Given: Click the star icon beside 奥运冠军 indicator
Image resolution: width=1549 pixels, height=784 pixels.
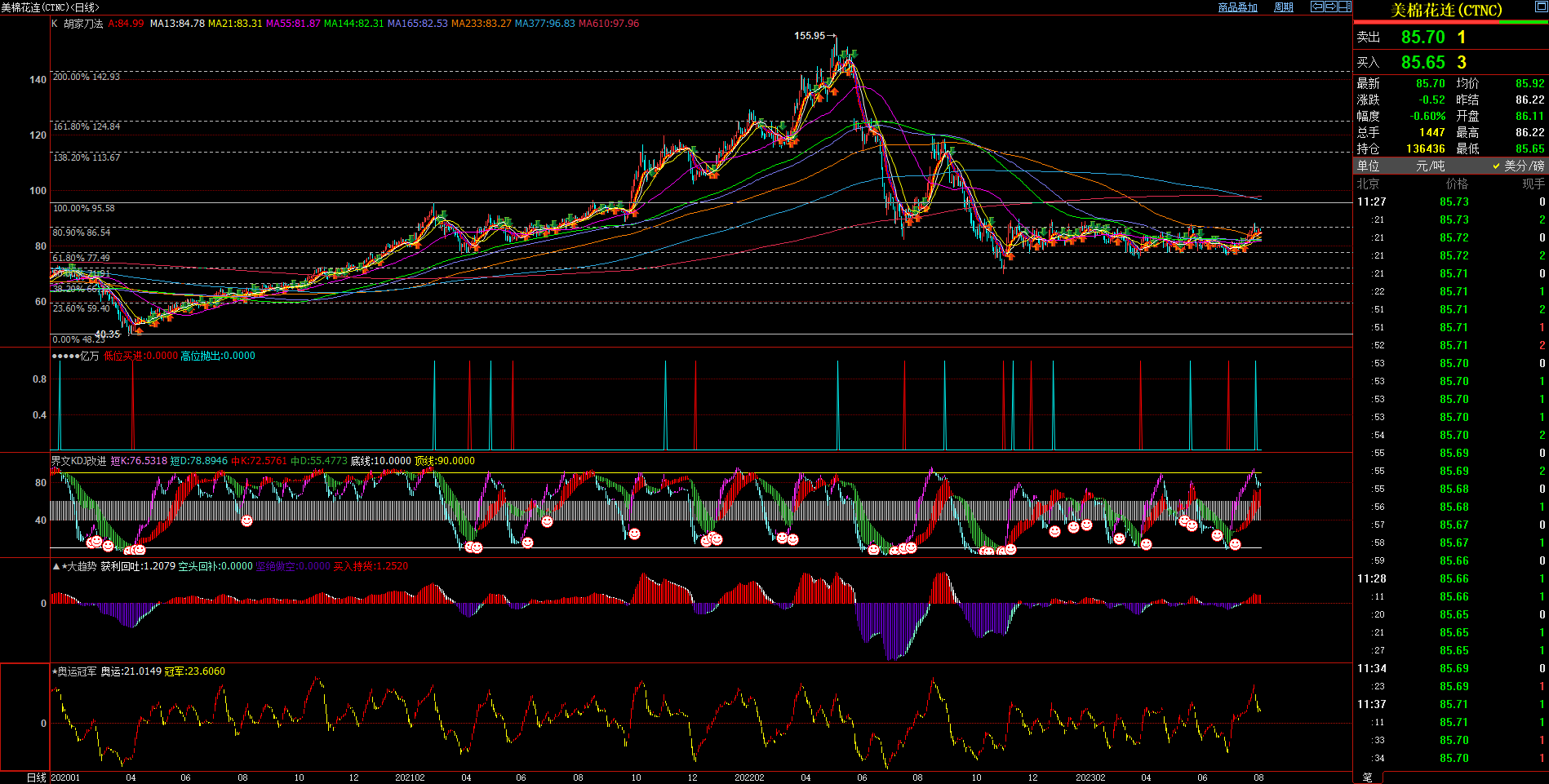Looking at the screenshot, I should [x=55, y=671].
